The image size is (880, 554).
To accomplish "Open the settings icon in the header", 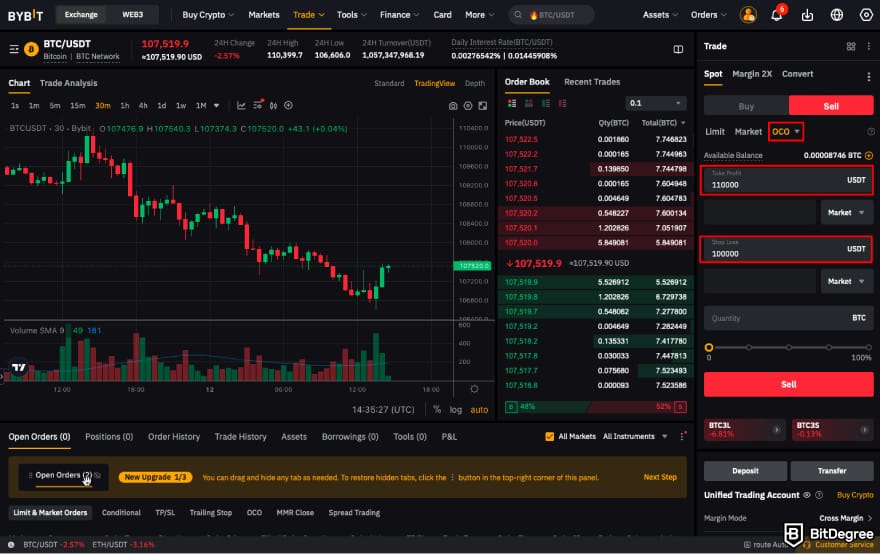I will pos(866,15).
